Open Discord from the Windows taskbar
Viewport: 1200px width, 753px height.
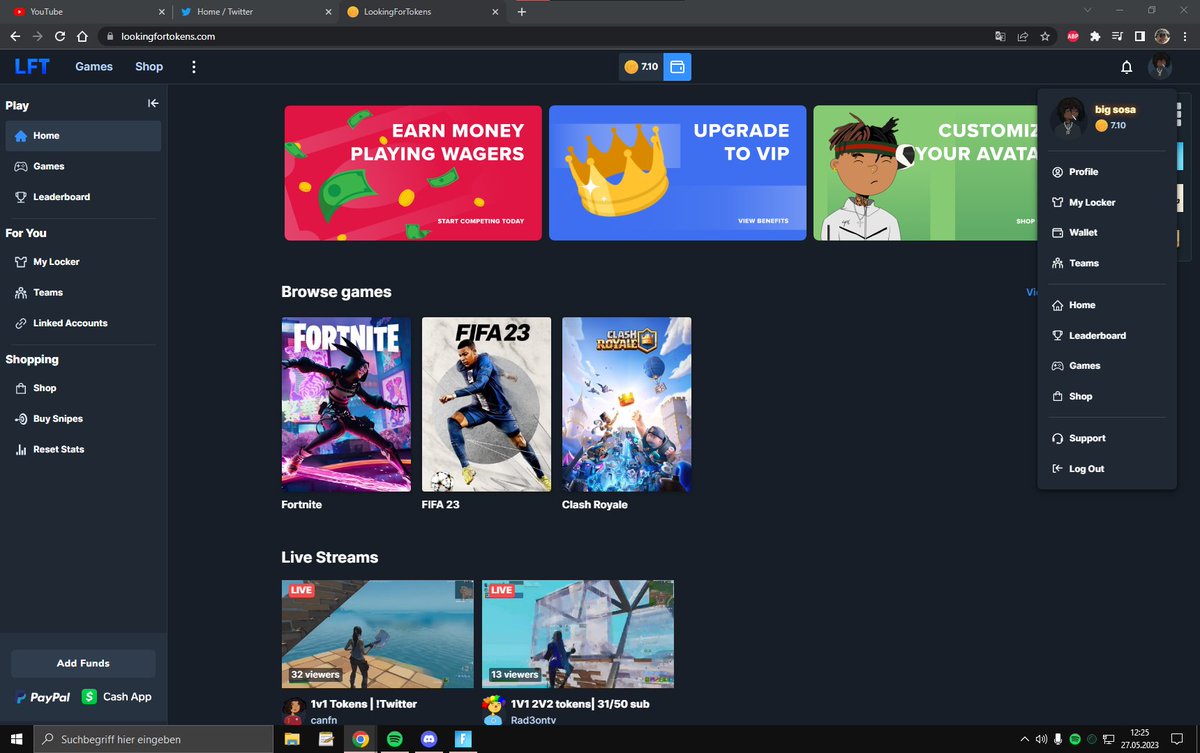(x=429, y=740)
